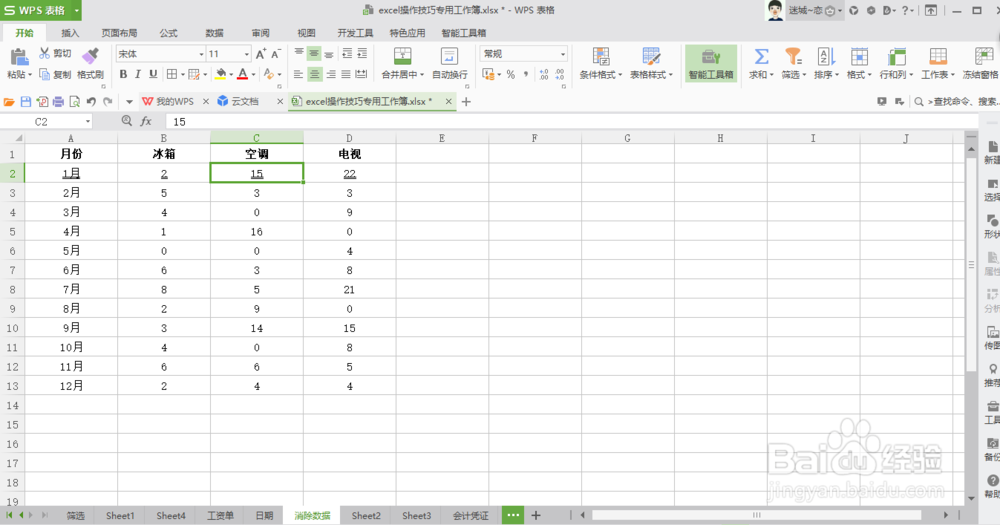Click the Print icon in quick toolbar
The width and height of the screenshot is (1000, 525).
[x=58, y=101]
